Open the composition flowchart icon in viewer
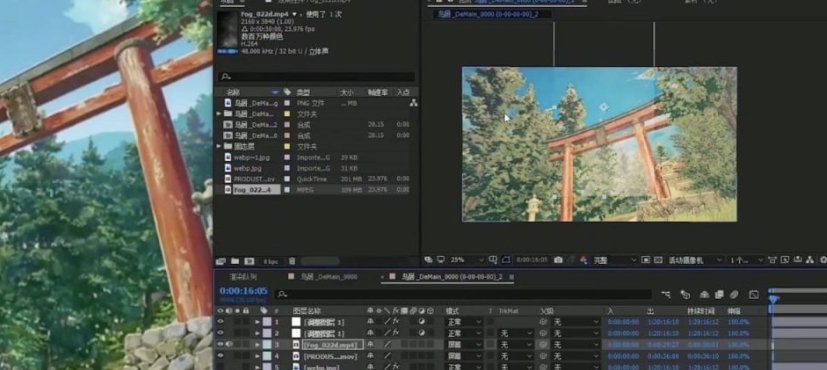Viewport: 827px width, 370px height. tap(810, 260)
